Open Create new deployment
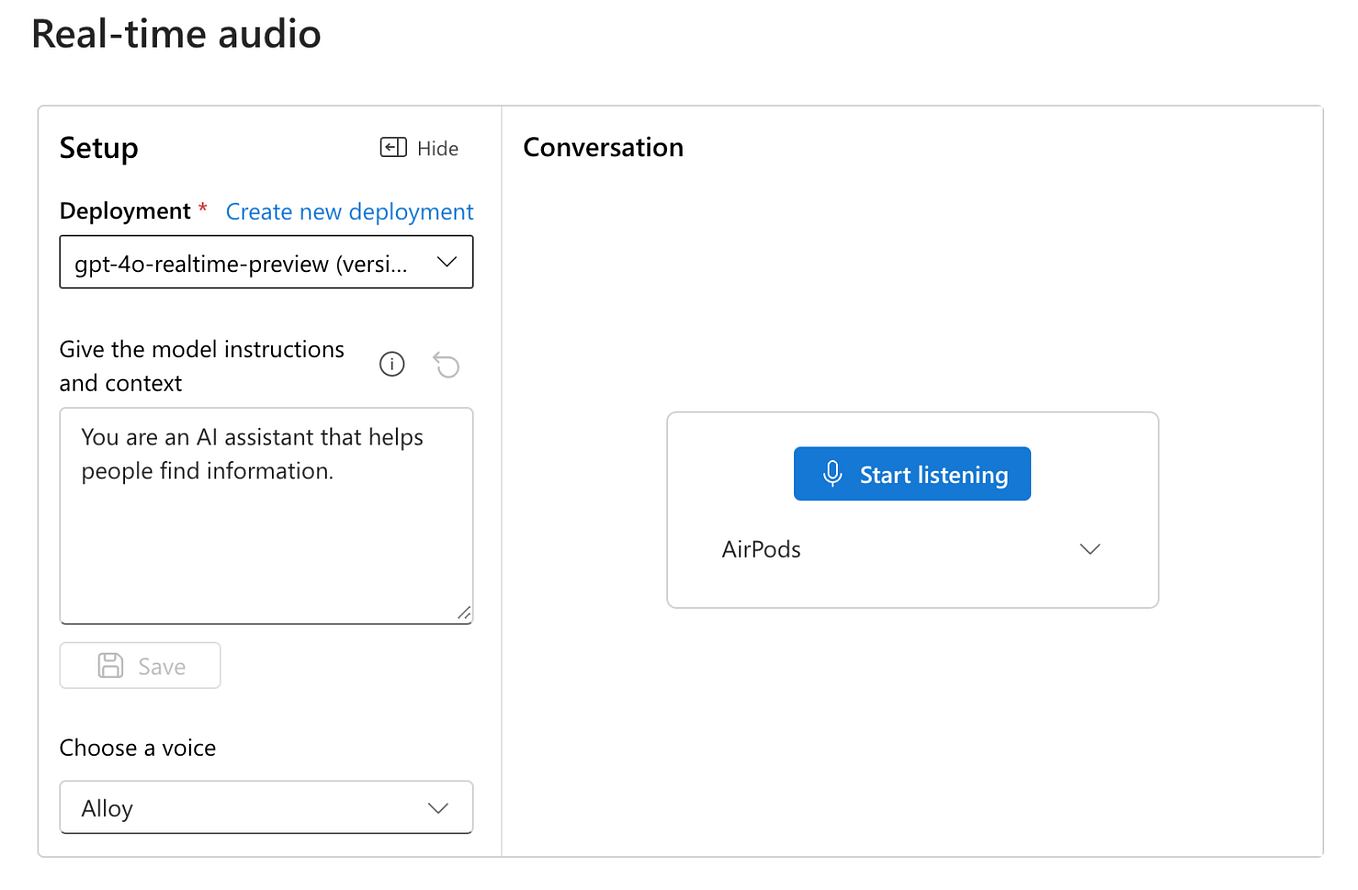 click(349, 211)
